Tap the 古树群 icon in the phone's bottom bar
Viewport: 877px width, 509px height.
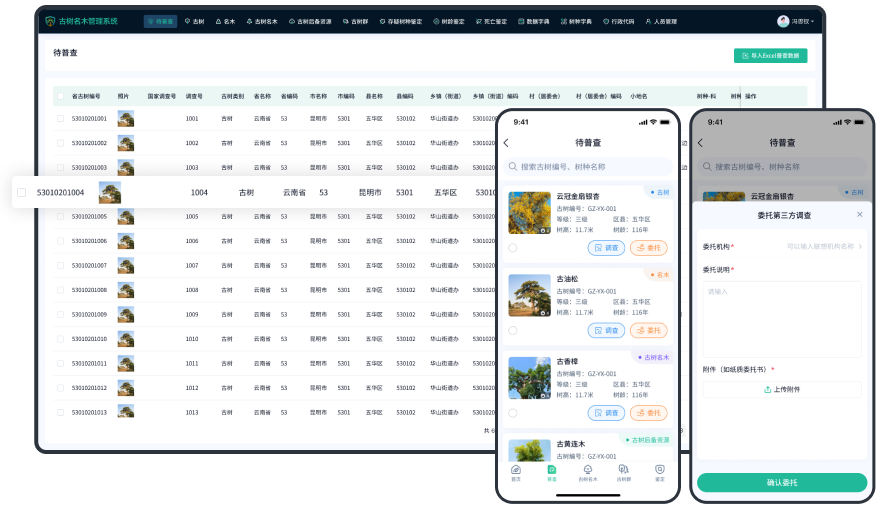pyautogui.click(x=623, y=471)
